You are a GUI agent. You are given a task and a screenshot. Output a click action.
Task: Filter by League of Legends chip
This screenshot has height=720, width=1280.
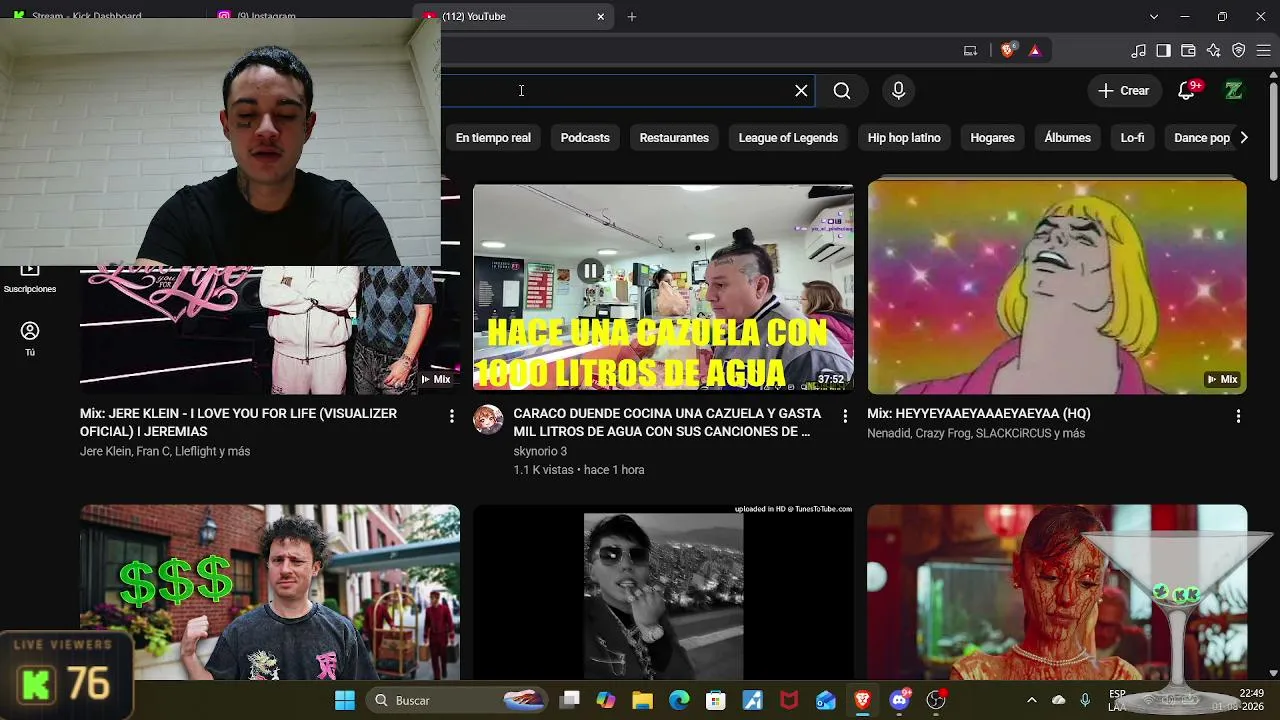(x=788, y=138)
